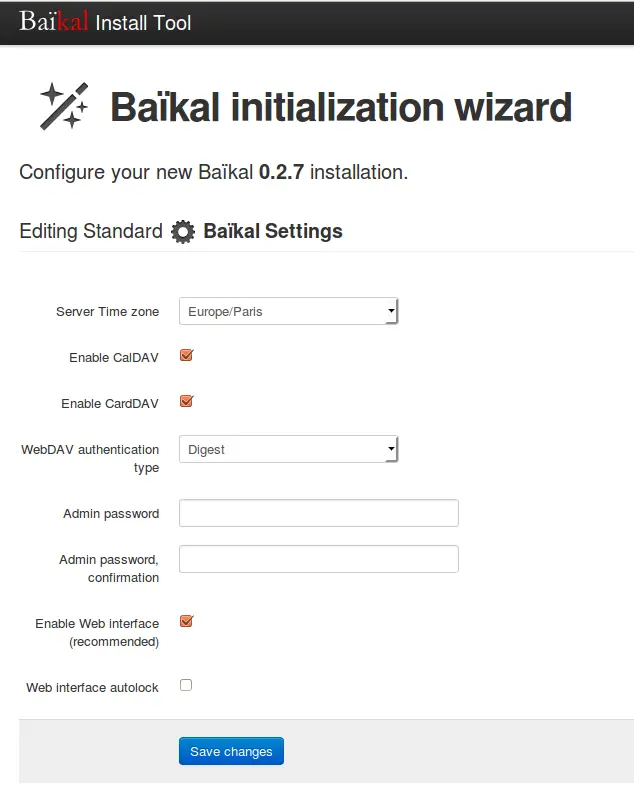
Task: Click the Save changes button
Action: 231,751
